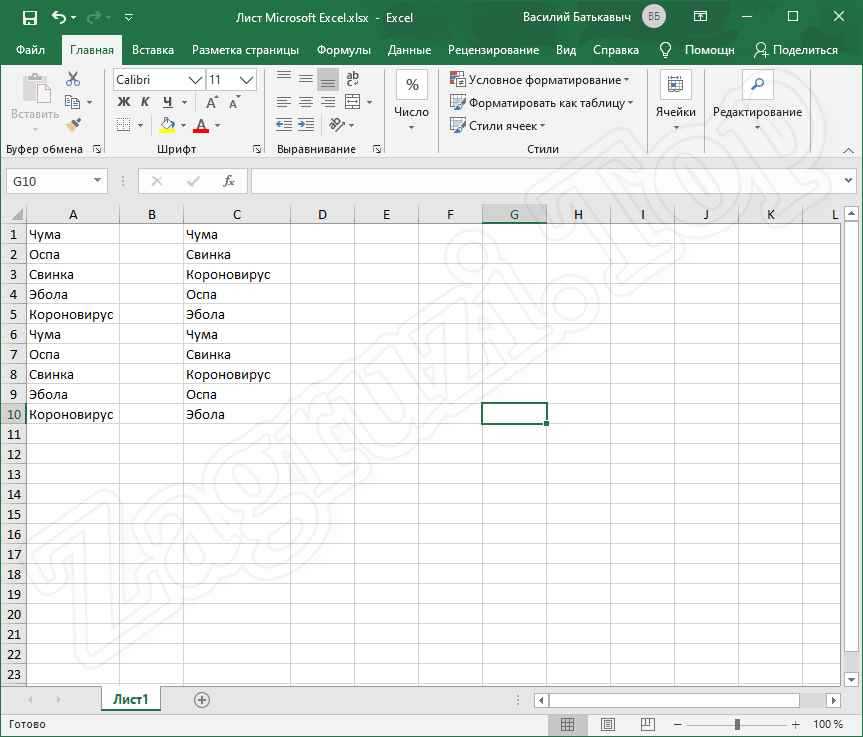Click the Поделиться share button
863x737 pixels.
click(x=796, y=50)
